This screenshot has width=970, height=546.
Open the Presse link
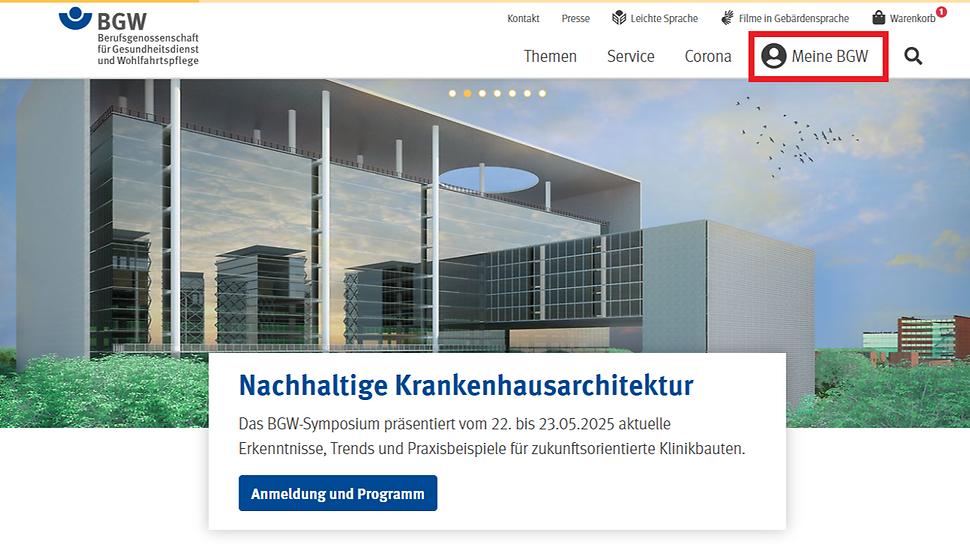575,19
